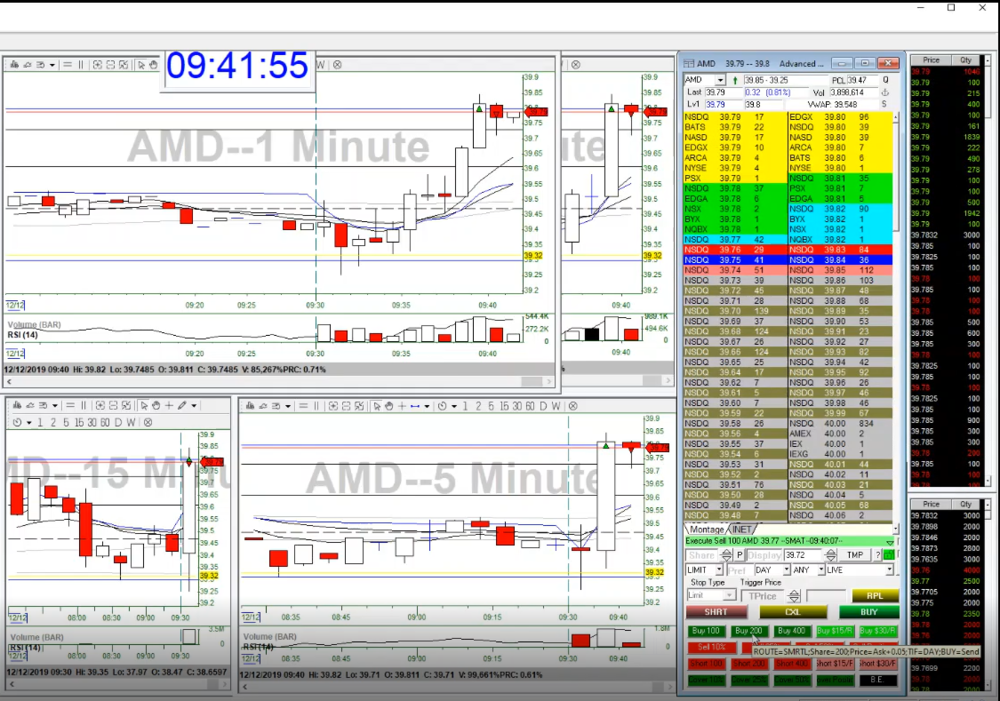The width and height of the screenshot is (1000, 701).
Task: Switch to the Montage tab
Action: [x=705, y=529]
